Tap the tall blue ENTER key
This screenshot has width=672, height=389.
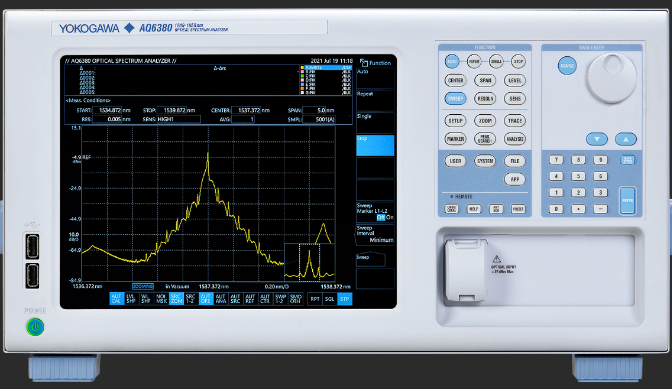(x=628, y=200)
